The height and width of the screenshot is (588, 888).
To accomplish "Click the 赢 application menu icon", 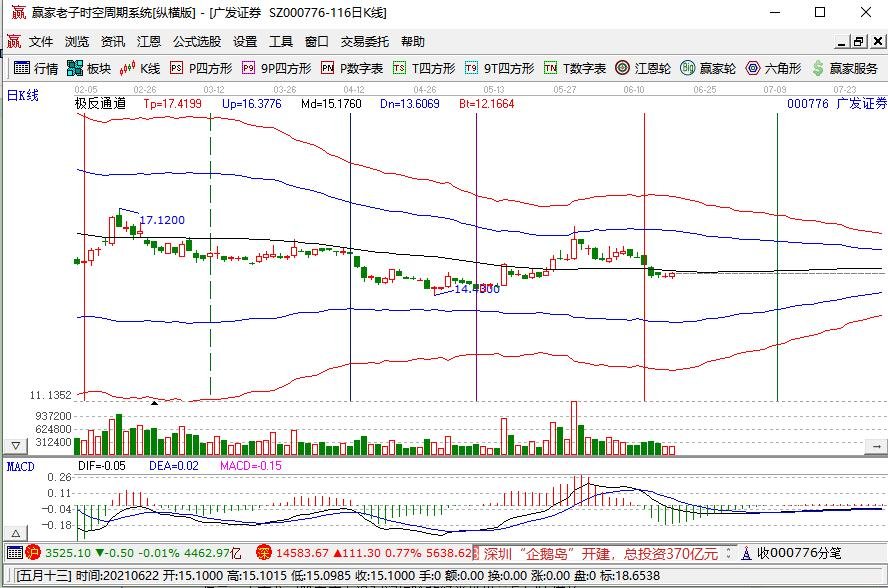I will click(x=14, y=41).
